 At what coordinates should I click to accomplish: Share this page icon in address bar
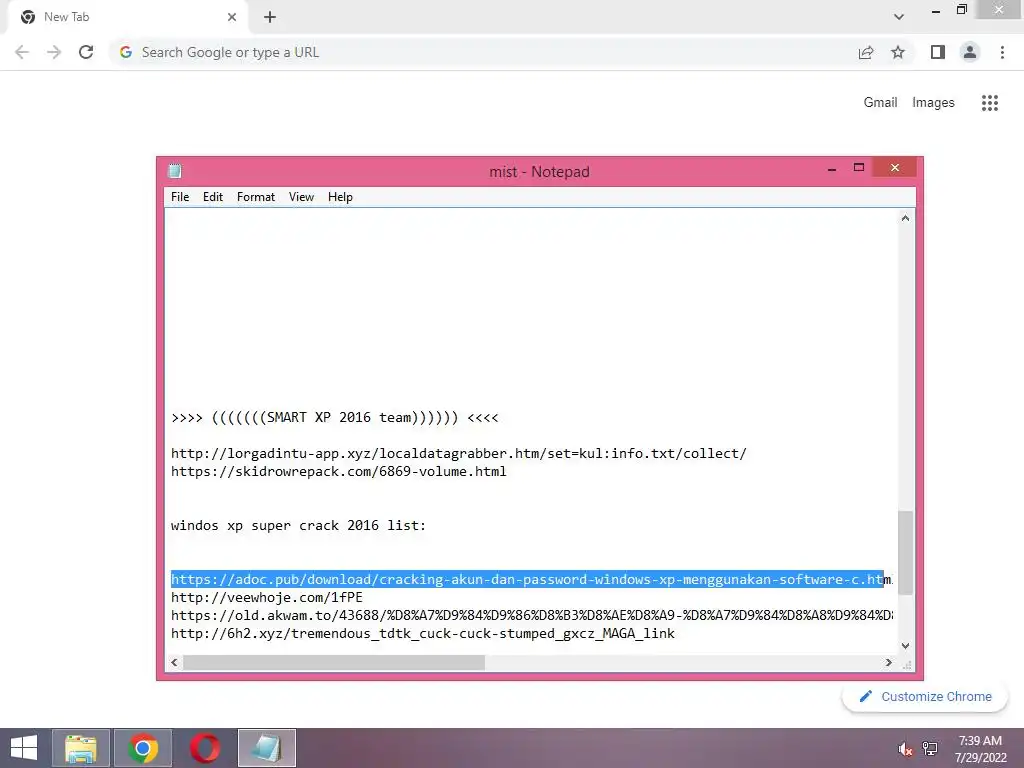(x=866, y=52)
